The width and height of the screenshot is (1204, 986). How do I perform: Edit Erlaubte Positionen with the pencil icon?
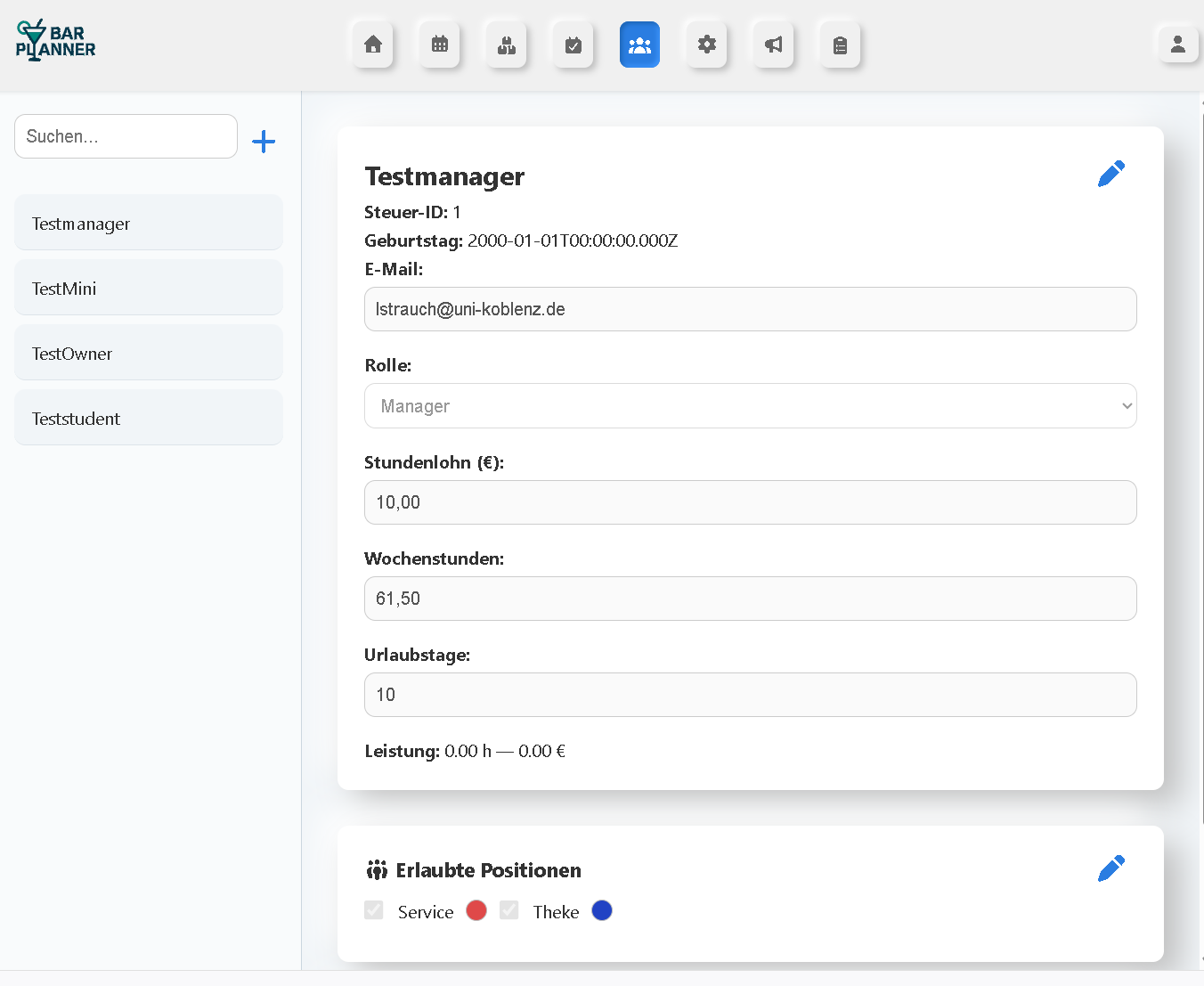coord(1111,867)
